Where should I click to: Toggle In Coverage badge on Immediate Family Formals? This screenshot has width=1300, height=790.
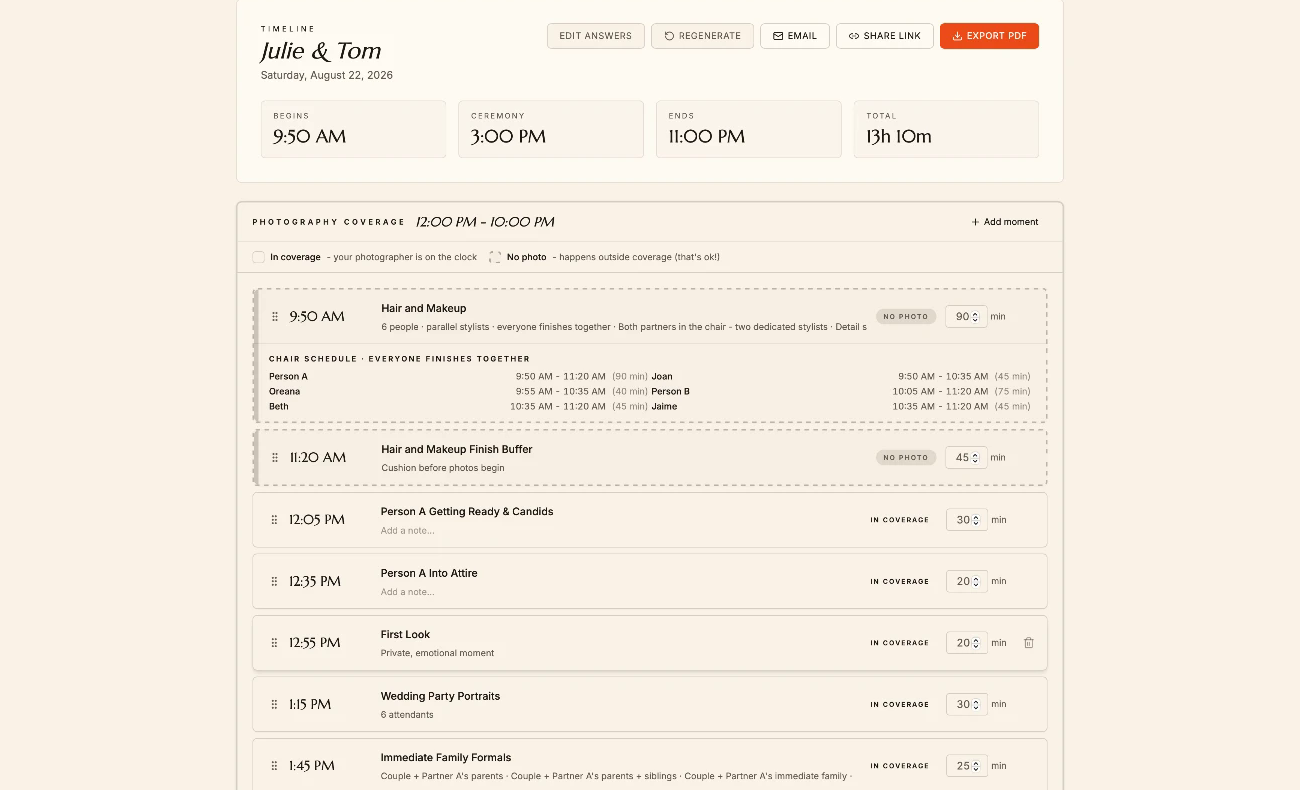pyautogui.click(x=900, y=766)
